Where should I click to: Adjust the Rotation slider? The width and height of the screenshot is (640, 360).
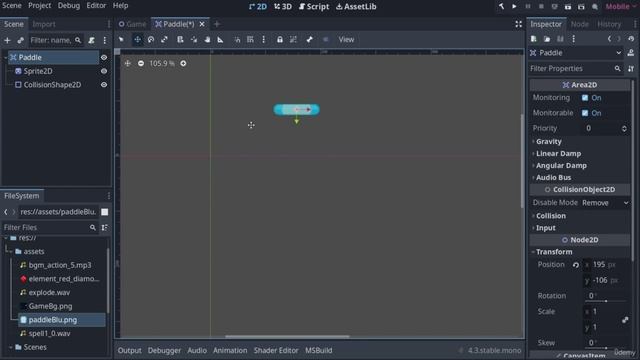point(606,301)
